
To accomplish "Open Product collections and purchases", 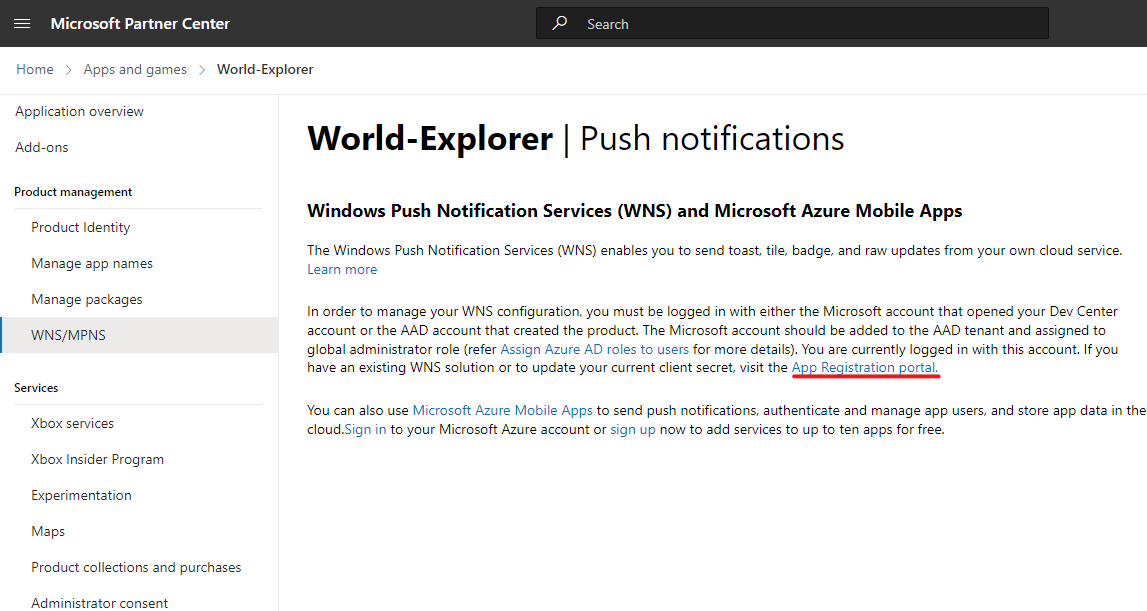I will tap(136, 567).
